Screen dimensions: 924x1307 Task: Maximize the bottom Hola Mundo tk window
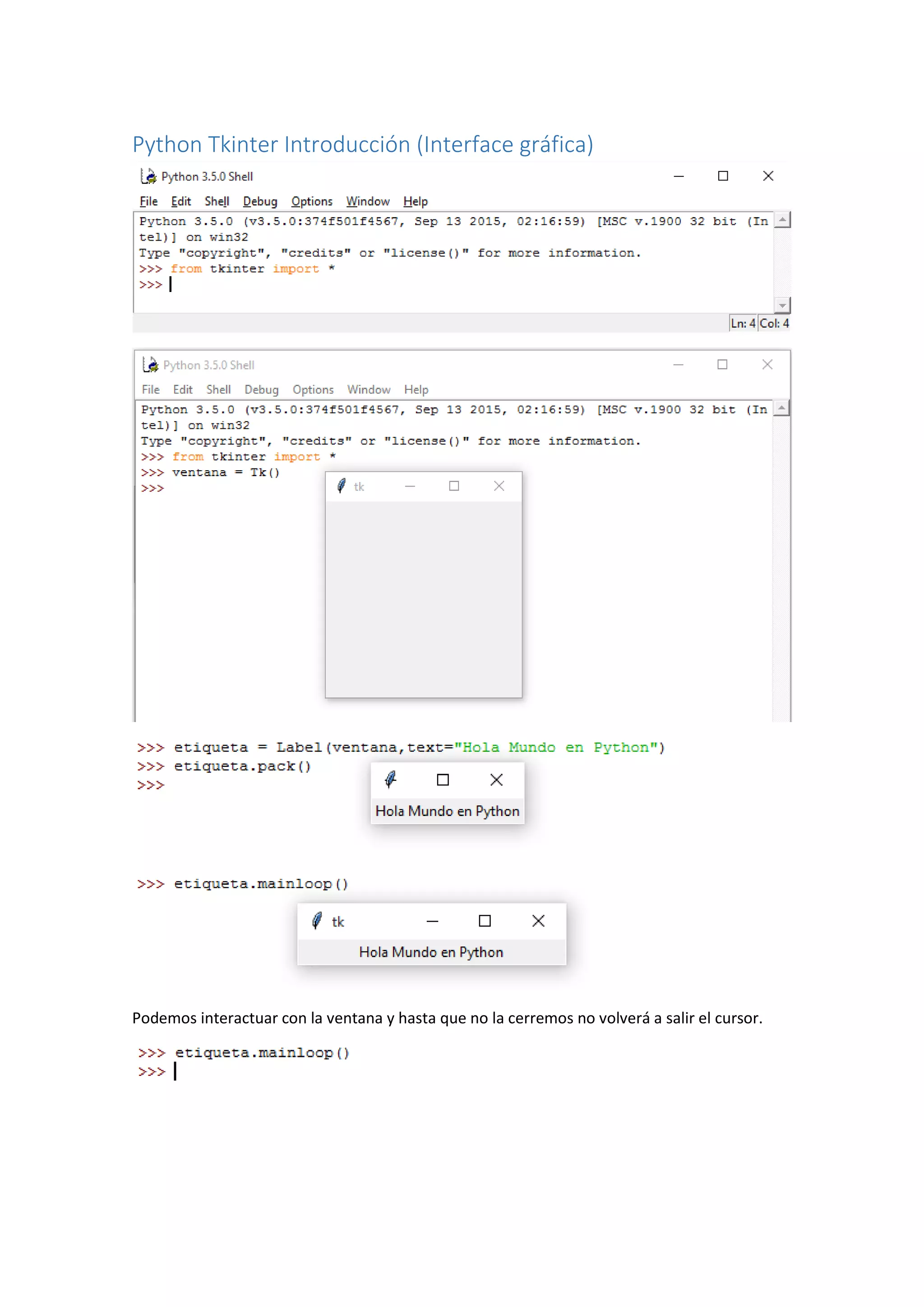click(484, 921)
